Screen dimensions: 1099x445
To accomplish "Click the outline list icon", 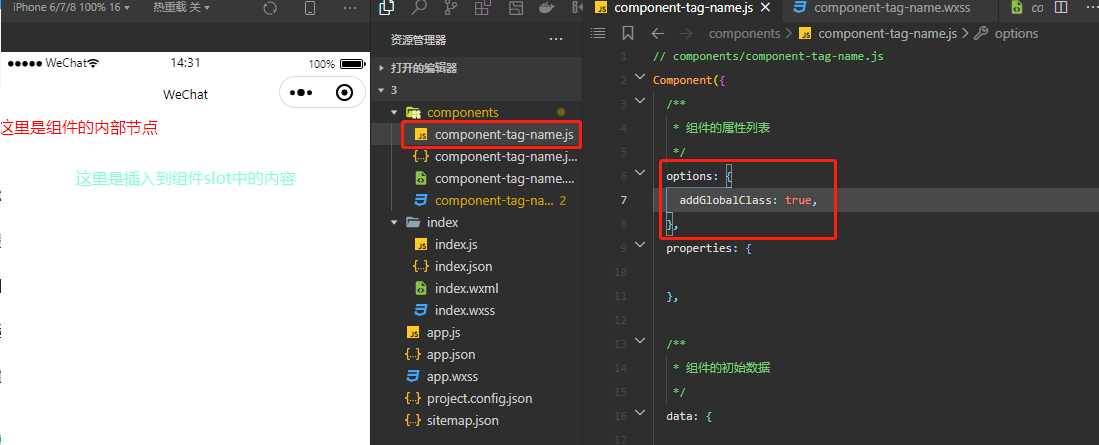I will (598, 33).
